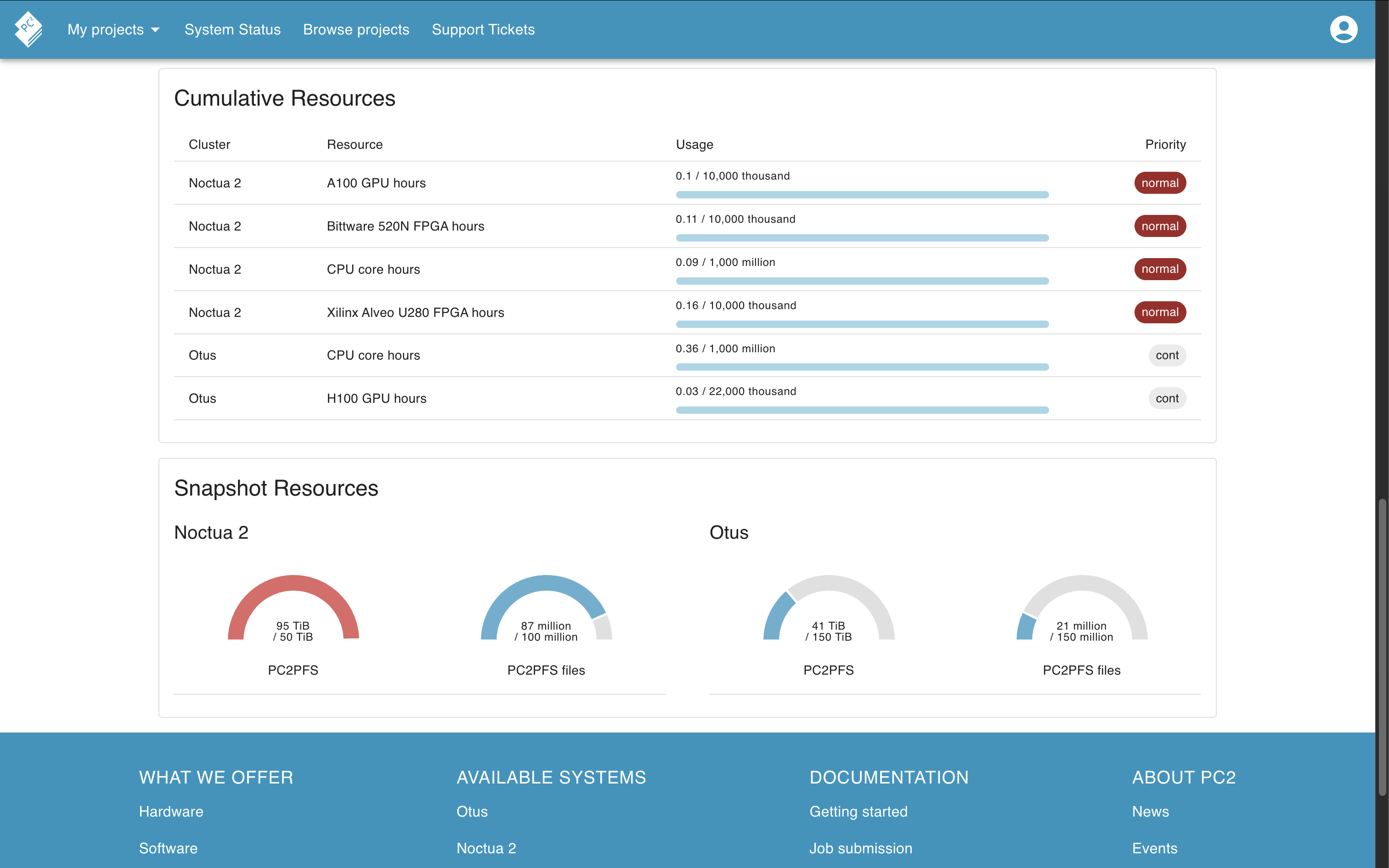Click the Priority column header

1165,145
